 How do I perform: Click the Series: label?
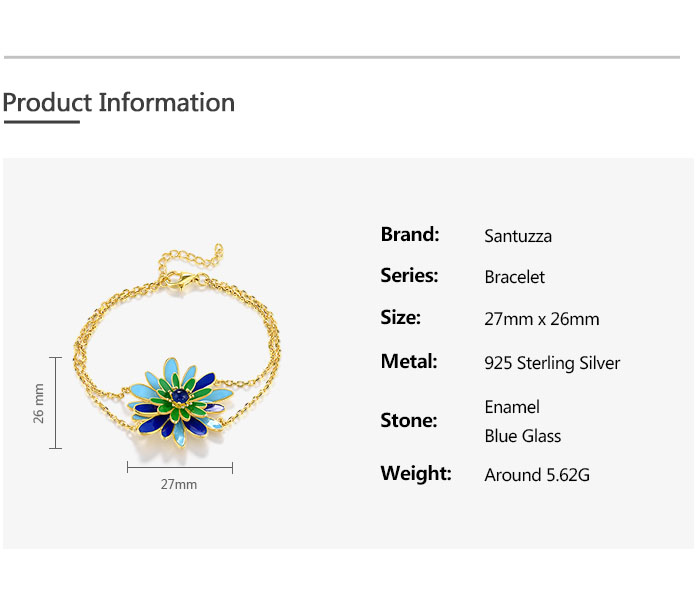coord(409,276)
